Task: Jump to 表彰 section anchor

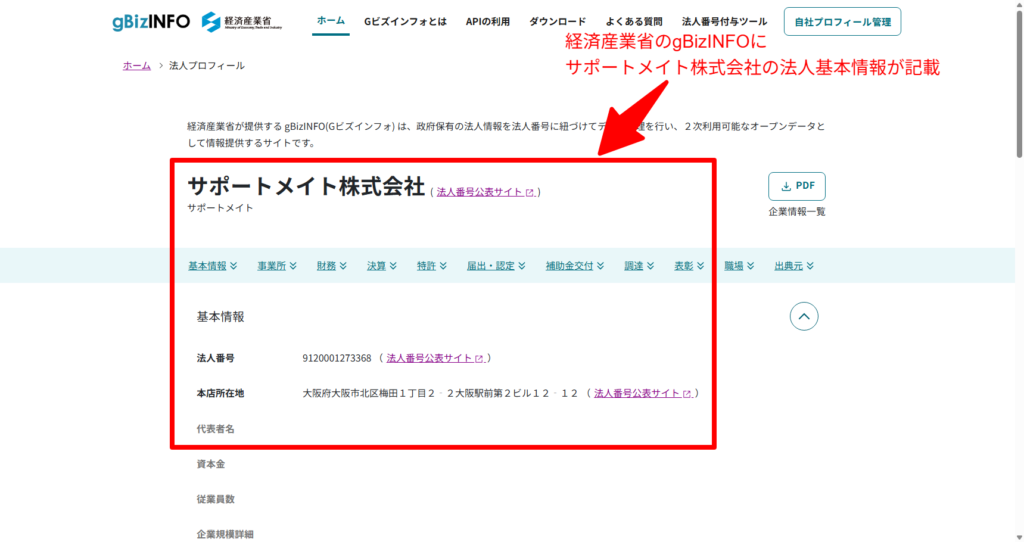Action: (689, 266)
